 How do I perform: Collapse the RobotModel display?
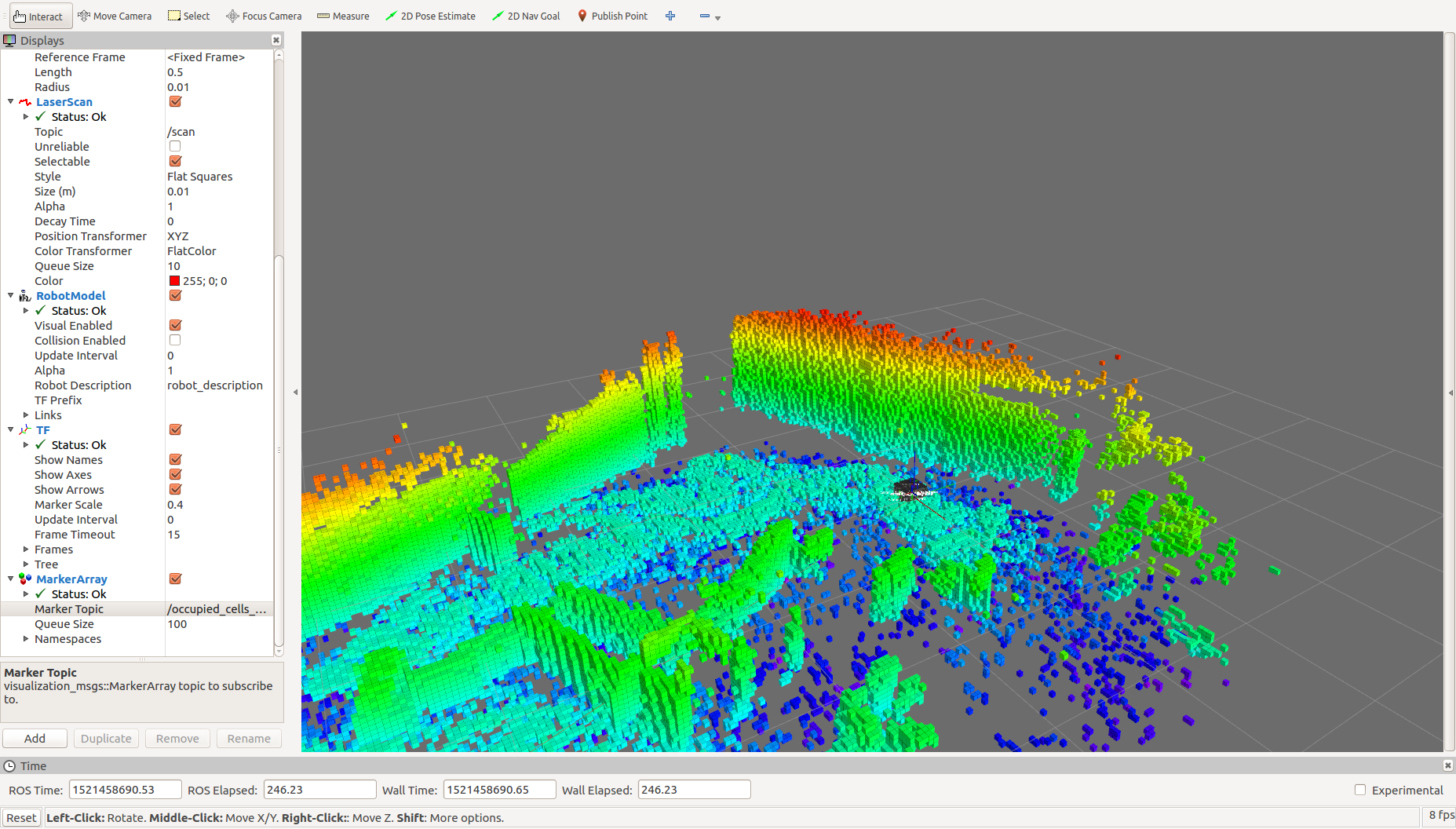[x=11, y=296]
